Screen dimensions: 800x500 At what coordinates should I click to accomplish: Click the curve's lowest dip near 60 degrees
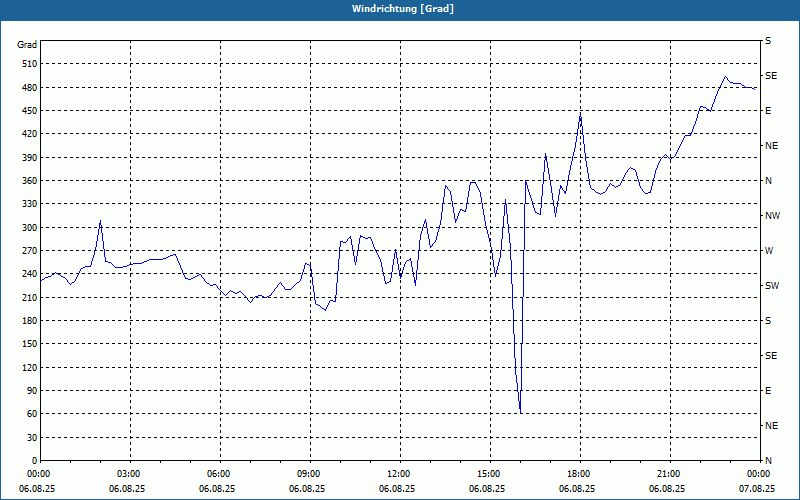tap(520, 412)
